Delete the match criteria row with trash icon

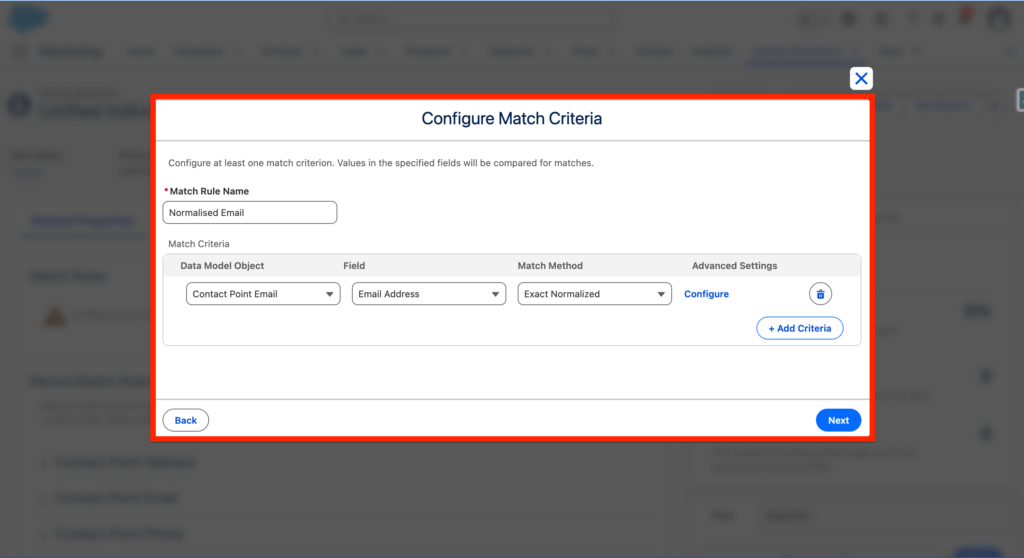pyautogui.click(x=820, y=294)
